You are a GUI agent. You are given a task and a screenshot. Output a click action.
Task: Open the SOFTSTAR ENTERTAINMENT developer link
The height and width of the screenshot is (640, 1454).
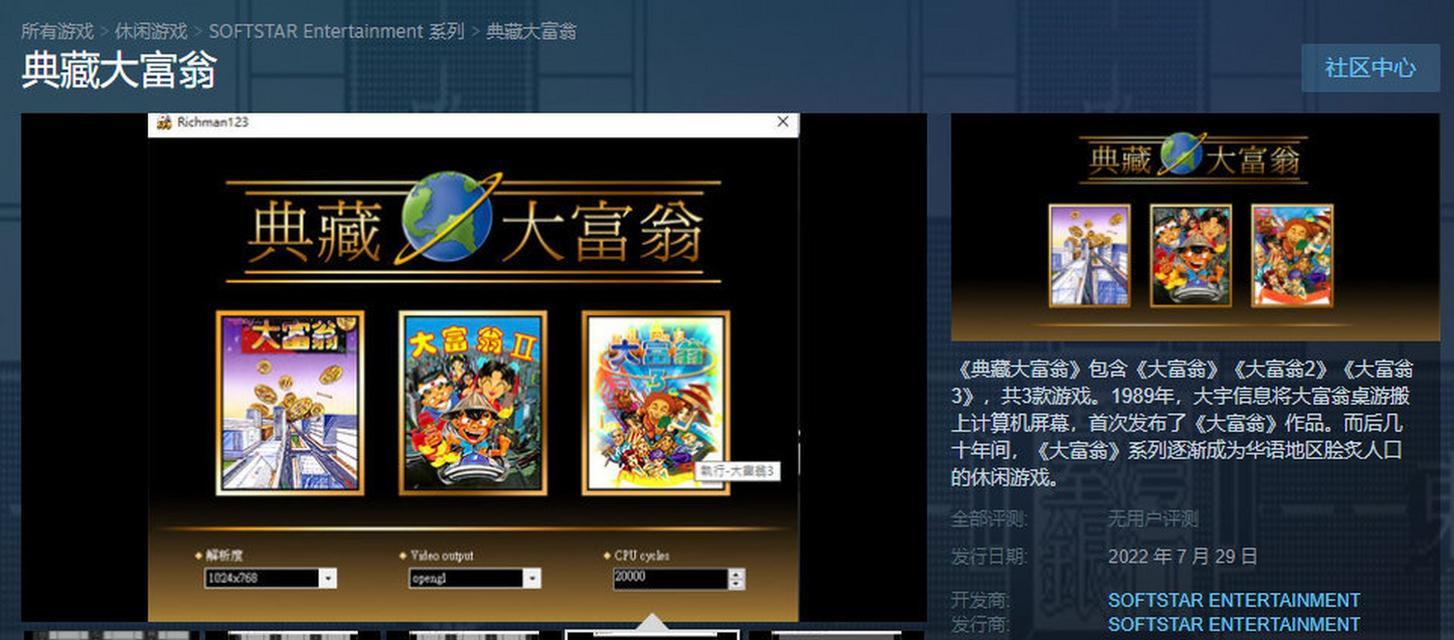coord(1234,600)
